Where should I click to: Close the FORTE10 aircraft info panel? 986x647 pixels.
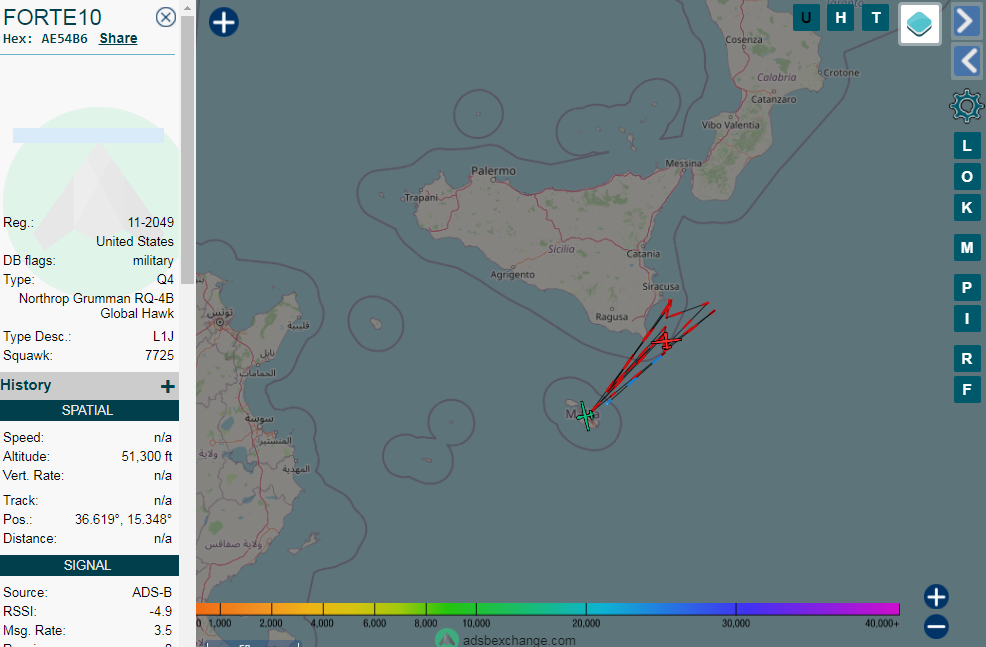click(165, 17)
